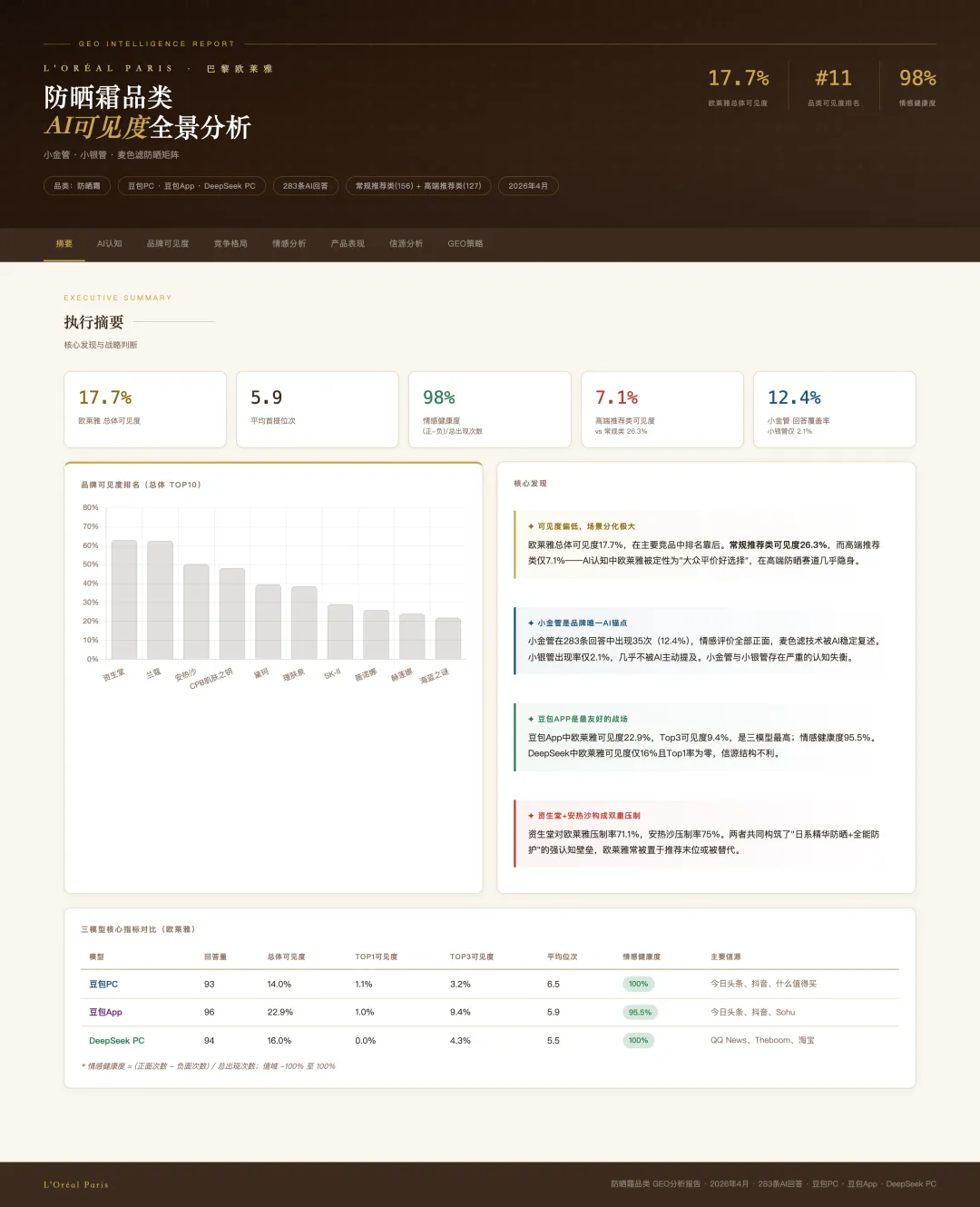Open the 信源分析 tab
980x1207 pixels.
[406, 244]
